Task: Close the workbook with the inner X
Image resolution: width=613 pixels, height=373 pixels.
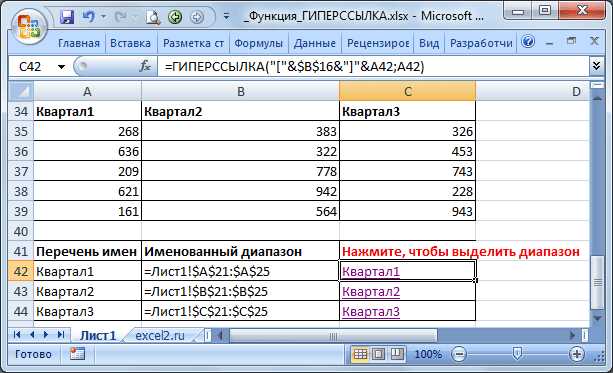Action: tap(594, 41)
